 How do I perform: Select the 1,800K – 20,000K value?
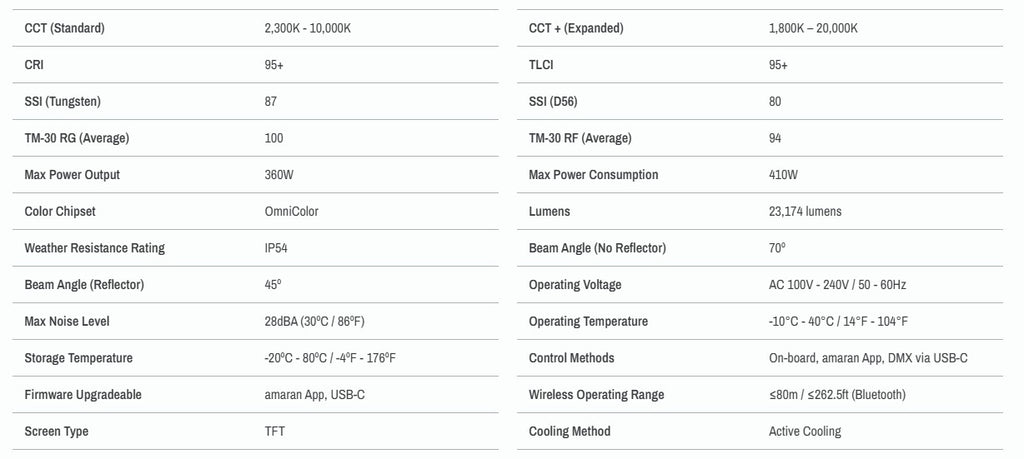tap(813, 28)
